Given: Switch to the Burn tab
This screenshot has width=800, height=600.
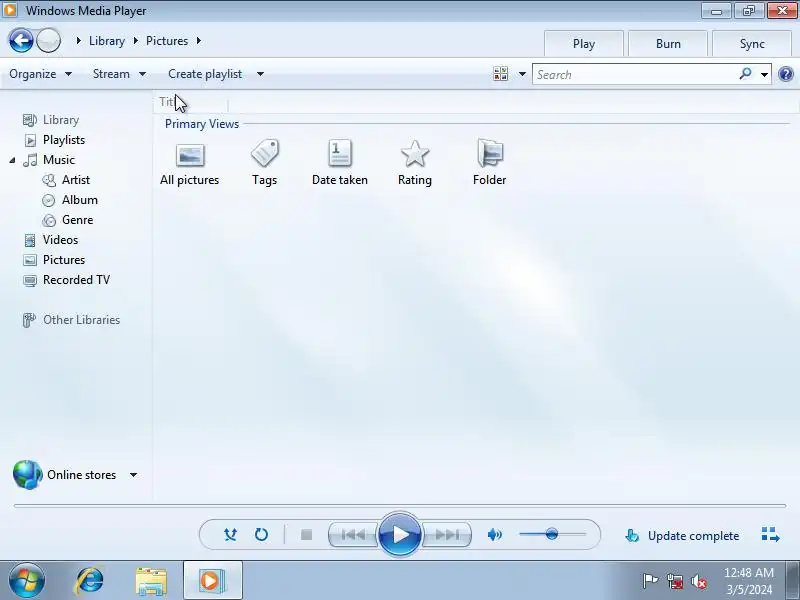Looking at the screenshot, I should (668, 44).
